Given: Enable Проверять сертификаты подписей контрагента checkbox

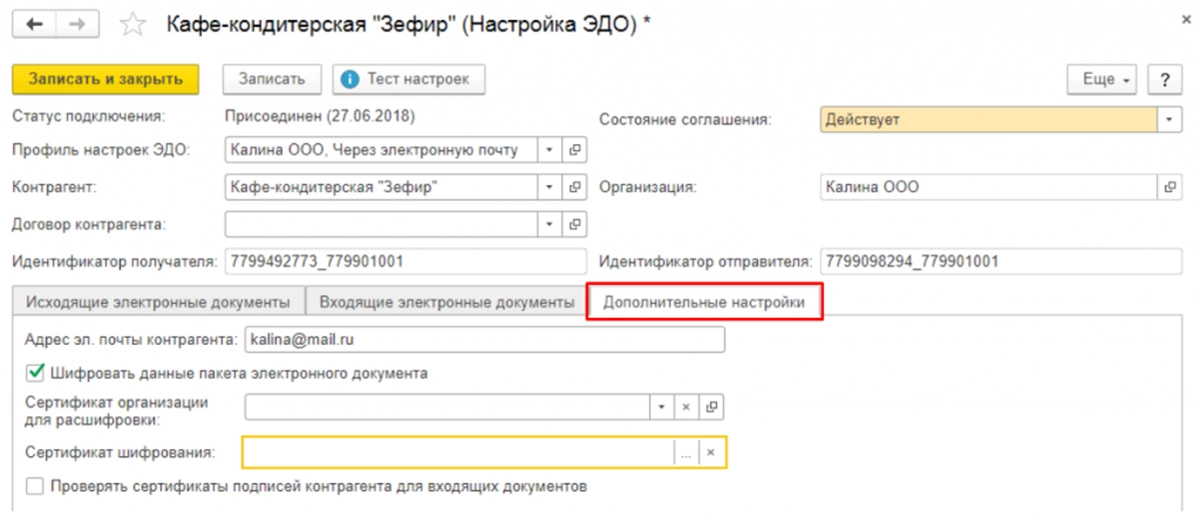Looking at the screenshot, I should click(x=35, y=487).
